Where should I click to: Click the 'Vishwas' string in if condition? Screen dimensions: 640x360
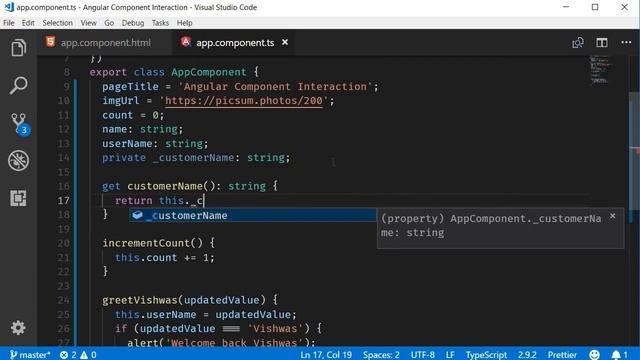(275, 329)
